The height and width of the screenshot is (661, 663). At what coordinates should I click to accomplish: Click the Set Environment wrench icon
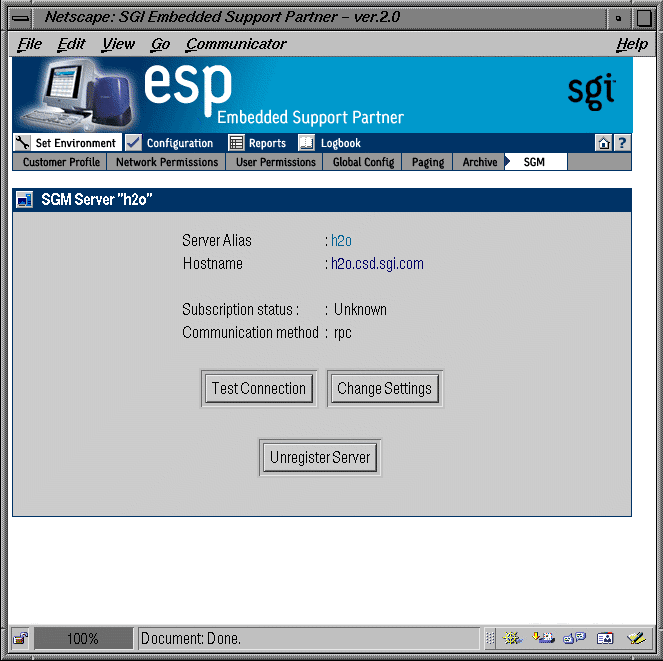click(22, 143)
